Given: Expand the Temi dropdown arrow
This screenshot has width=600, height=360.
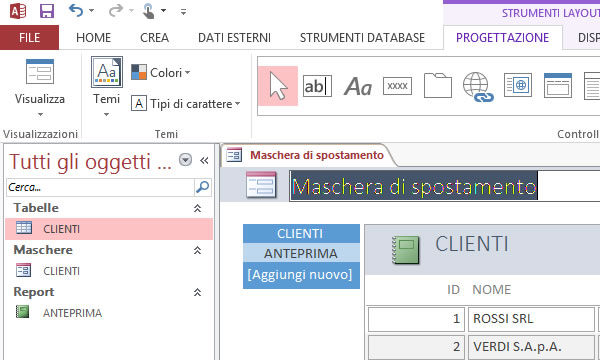Looking at the screenshot, I should point(106,114).
